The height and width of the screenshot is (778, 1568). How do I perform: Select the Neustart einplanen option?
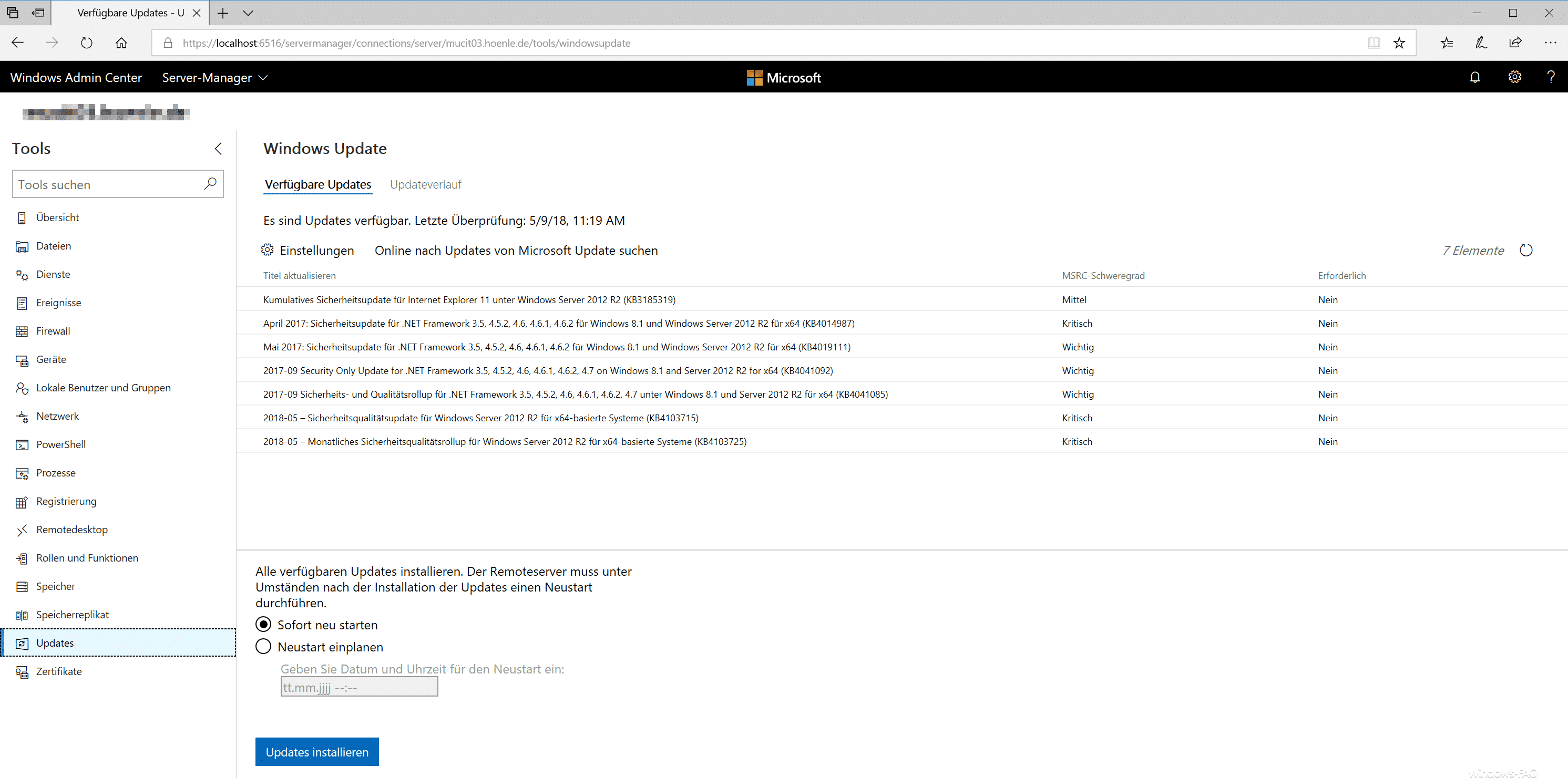pyautogui.click(x=263, y=647)
